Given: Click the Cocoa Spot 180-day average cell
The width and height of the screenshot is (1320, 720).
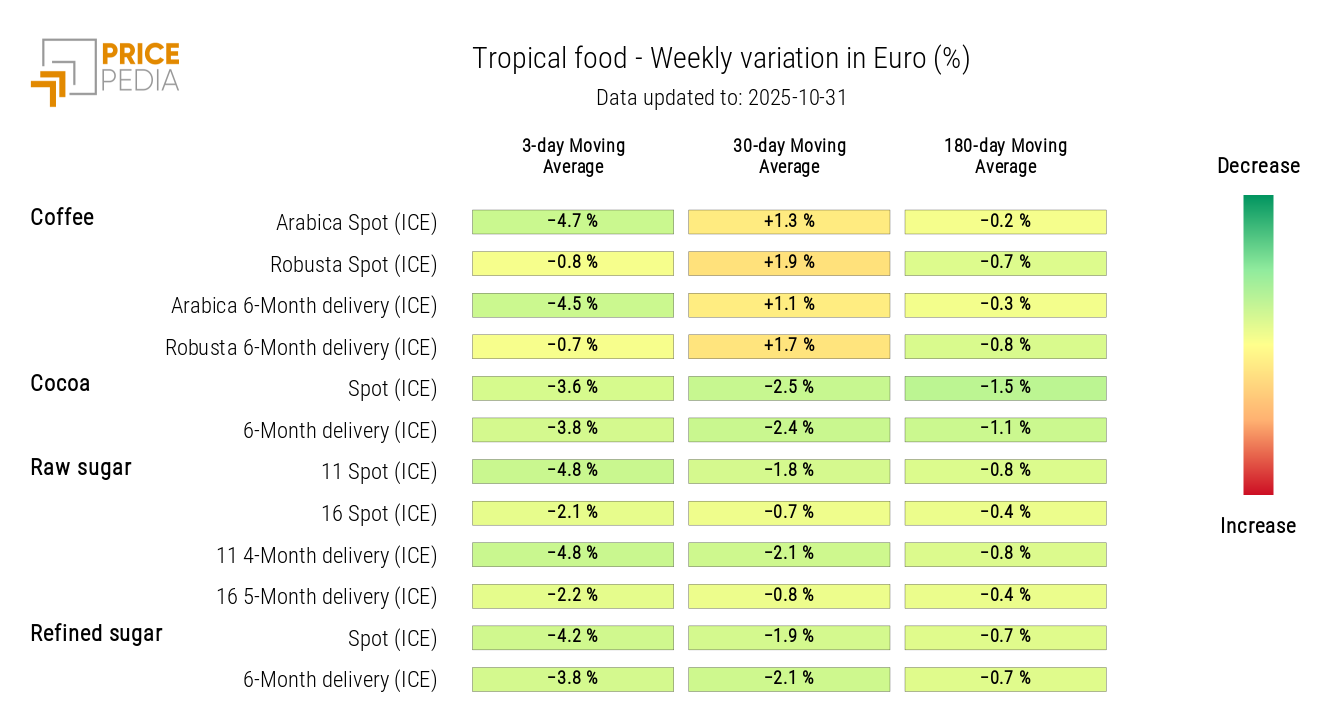Looking at the screenshot, I should tap(1005, 388).
